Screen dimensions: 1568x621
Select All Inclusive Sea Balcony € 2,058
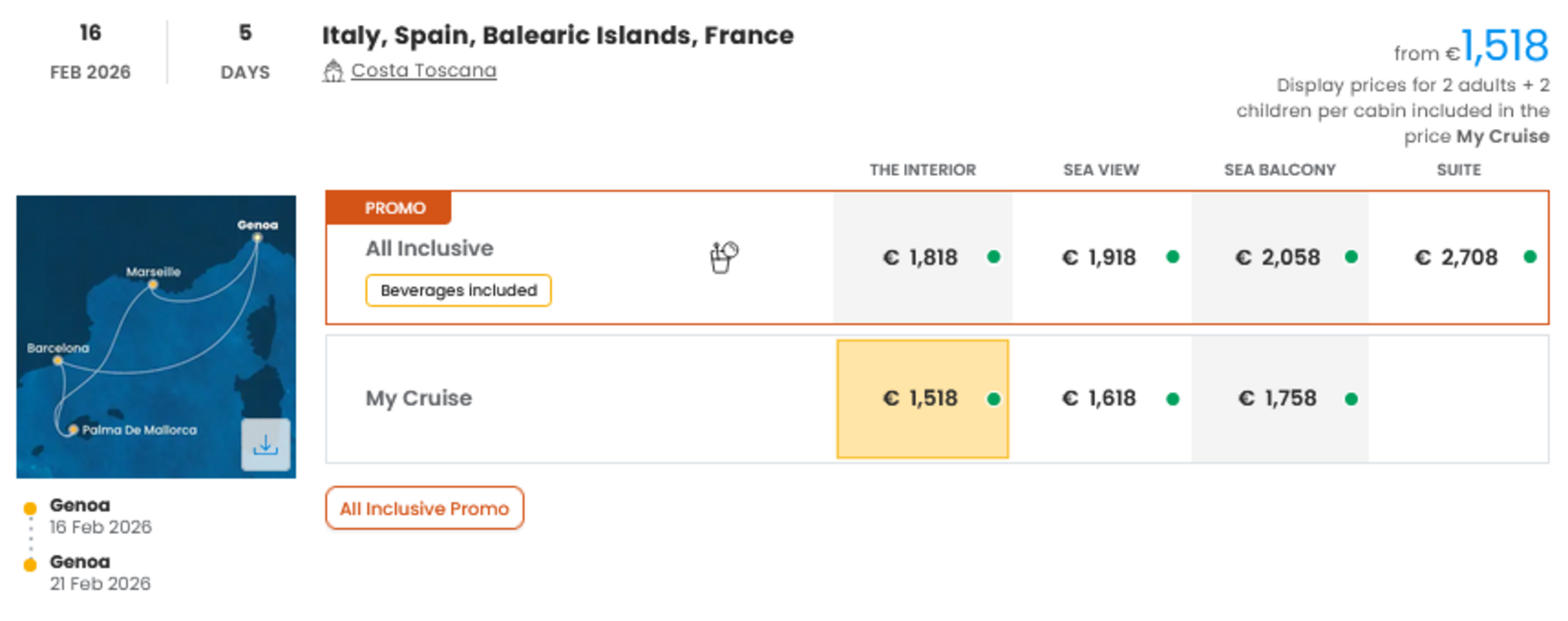(x=1278, y=257)
